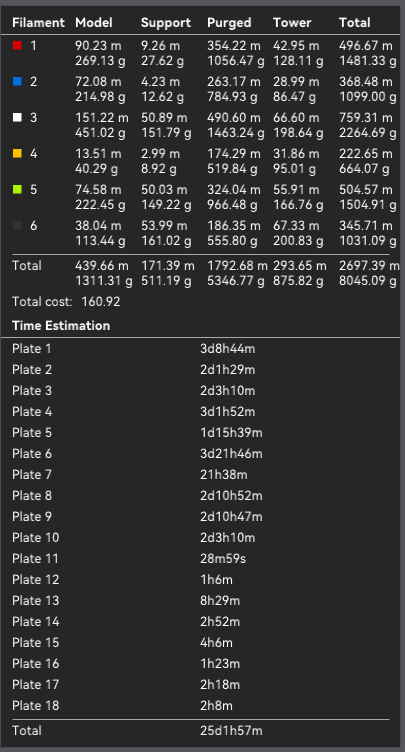
Task: Click Plate 16 time 1h23m
Action: point(220,663)
